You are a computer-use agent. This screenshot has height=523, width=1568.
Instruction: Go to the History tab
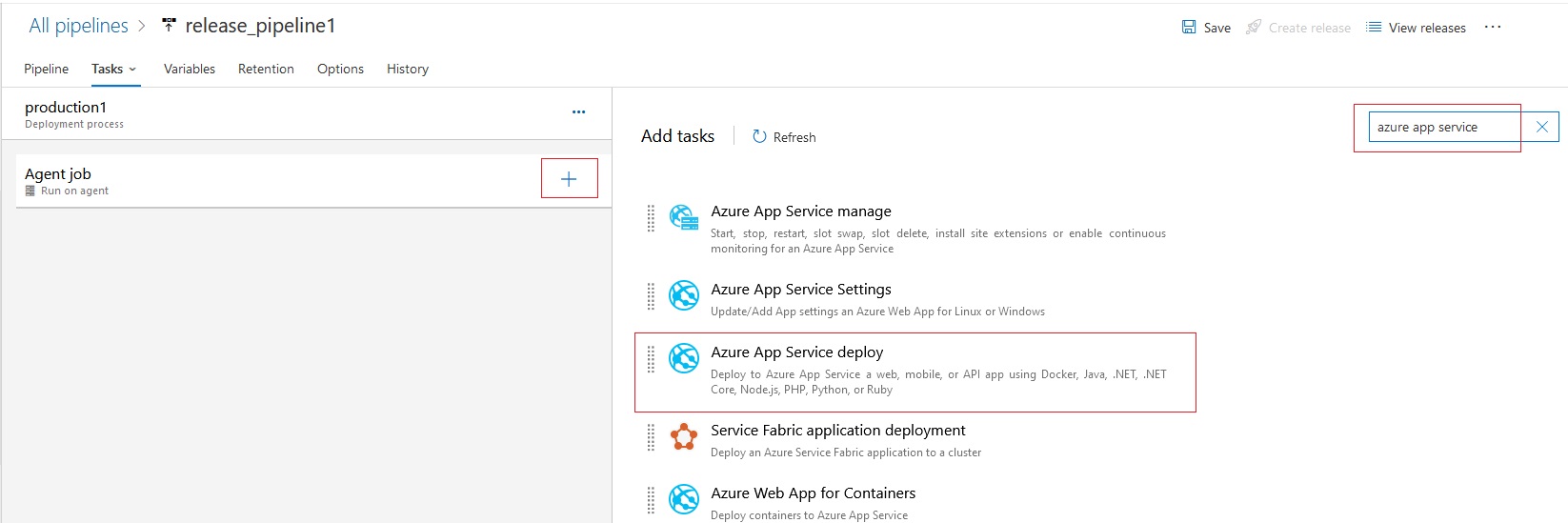(408, 69)
